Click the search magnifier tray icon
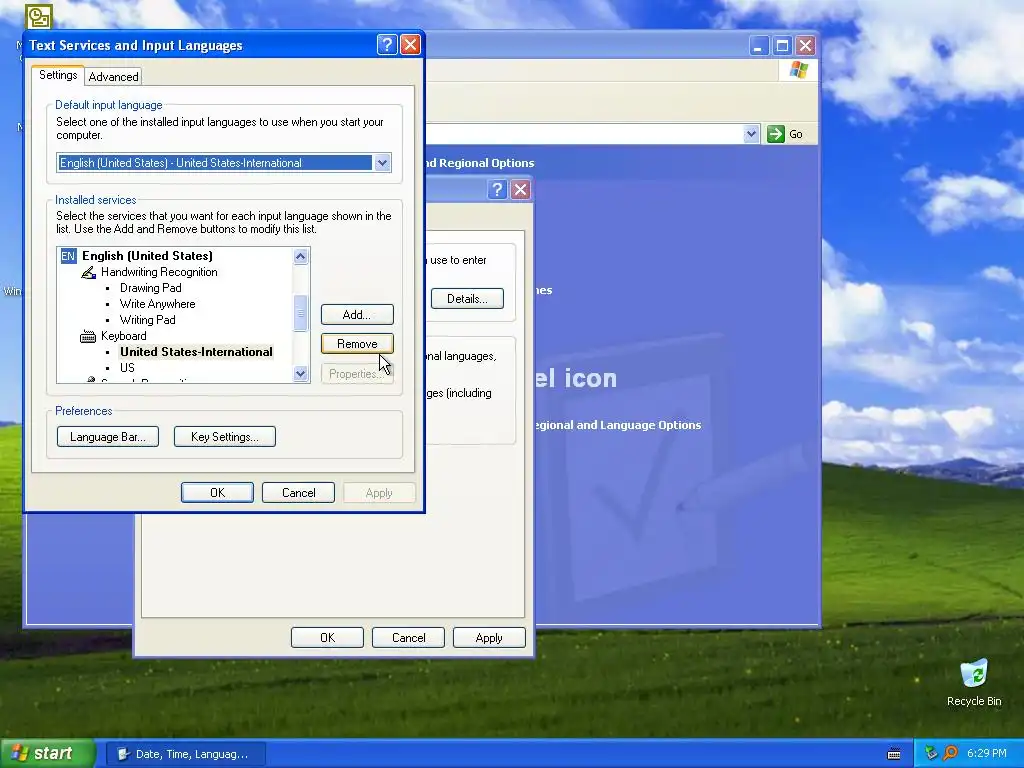The height and width of the screenshot is (768, 1024). (950, 754)
